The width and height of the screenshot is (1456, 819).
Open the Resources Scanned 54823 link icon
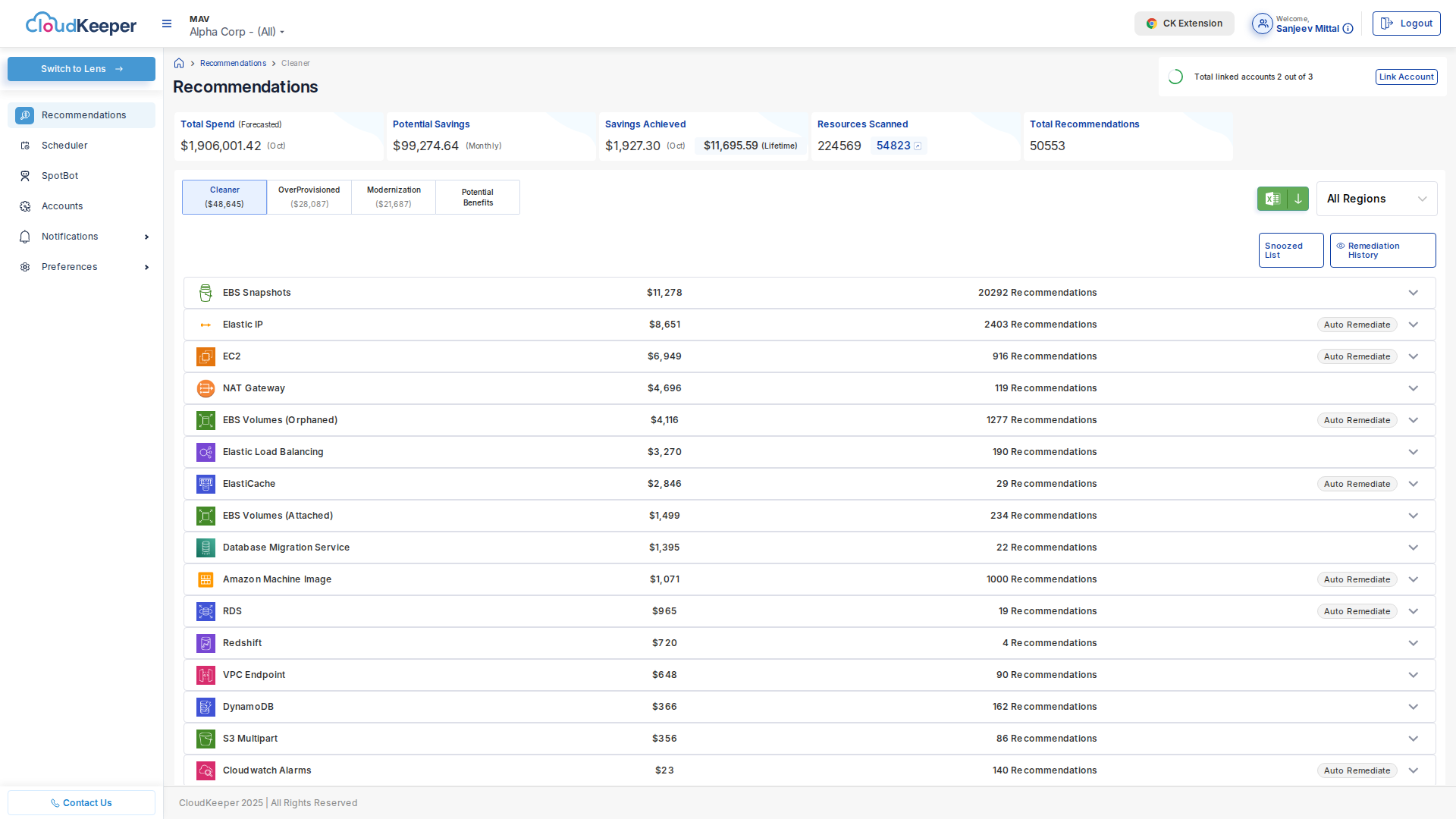coord(918,146)
